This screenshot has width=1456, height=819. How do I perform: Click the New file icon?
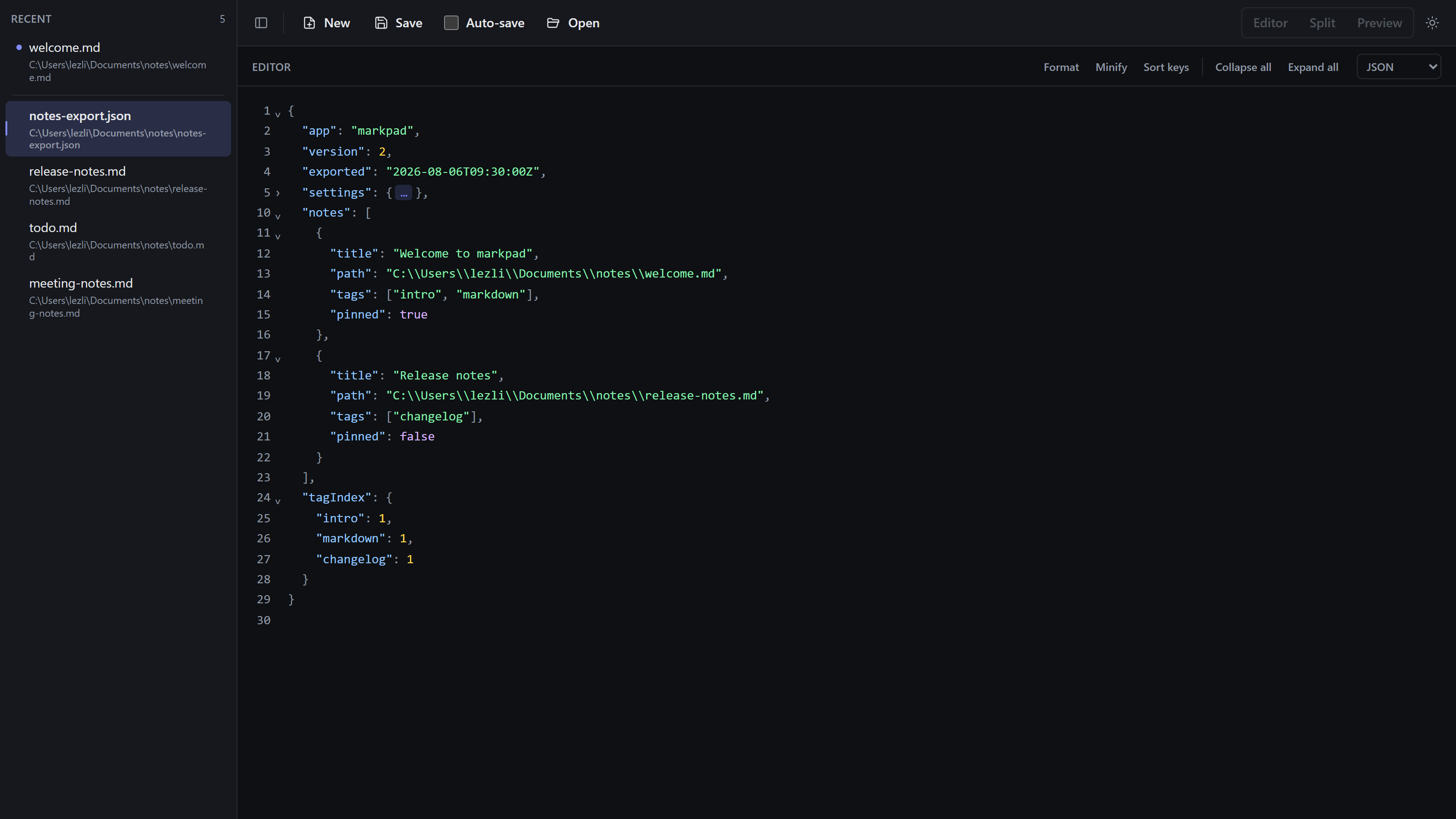(x=309, y=23)
